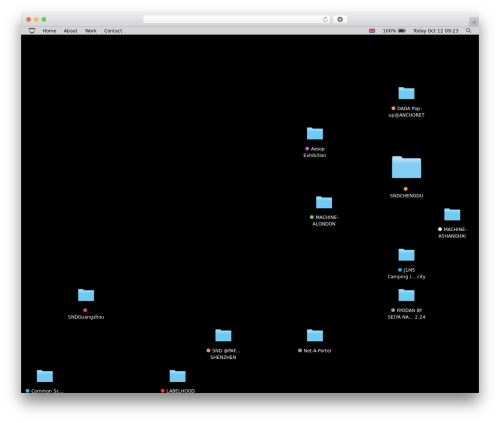500x423 pixels.
Task: Click the search magnifier icon
Action: coord(468,31)
